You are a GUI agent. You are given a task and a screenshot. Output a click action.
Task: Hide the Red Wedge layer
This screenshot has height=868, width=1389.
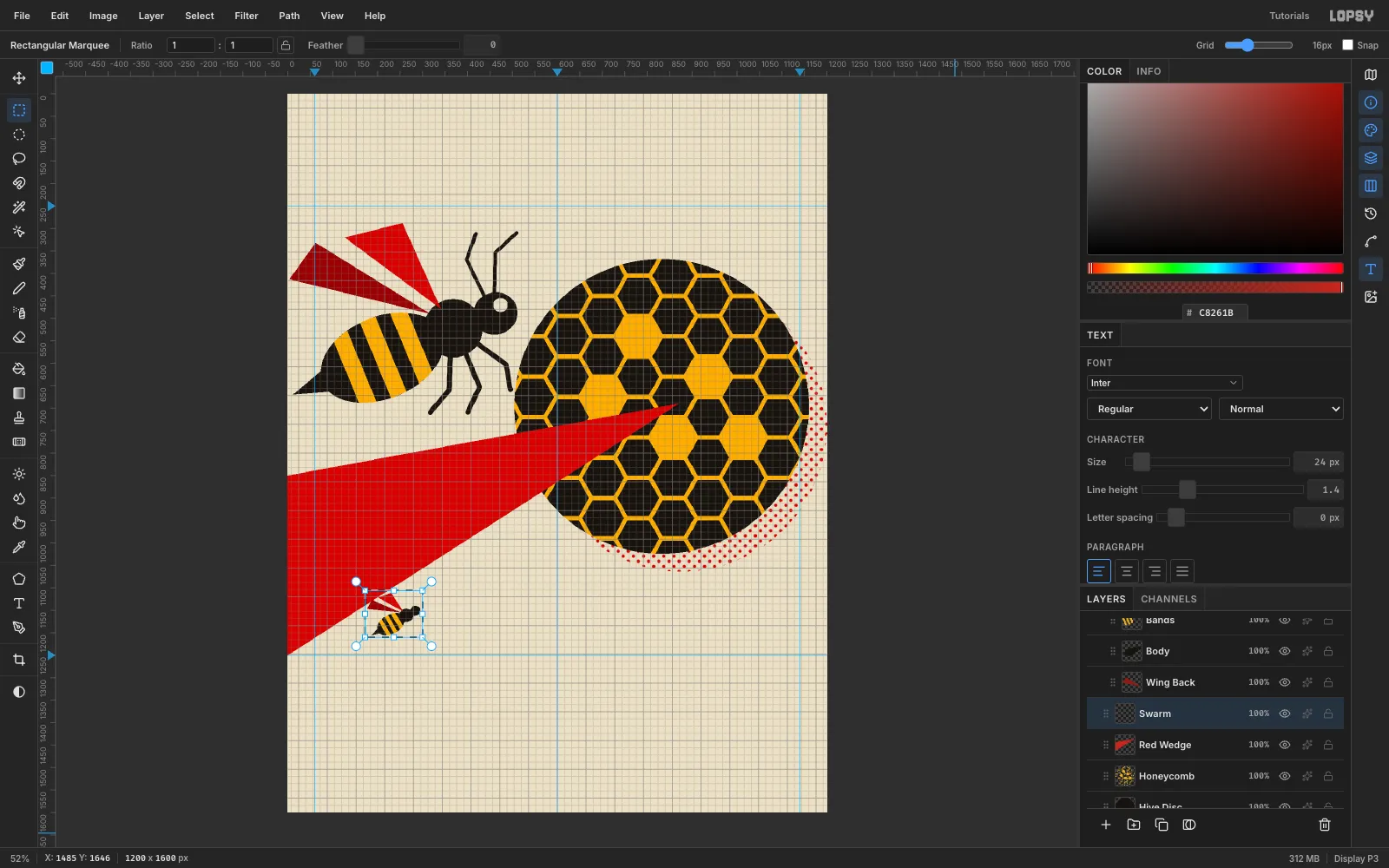[x=1285, y=745]
